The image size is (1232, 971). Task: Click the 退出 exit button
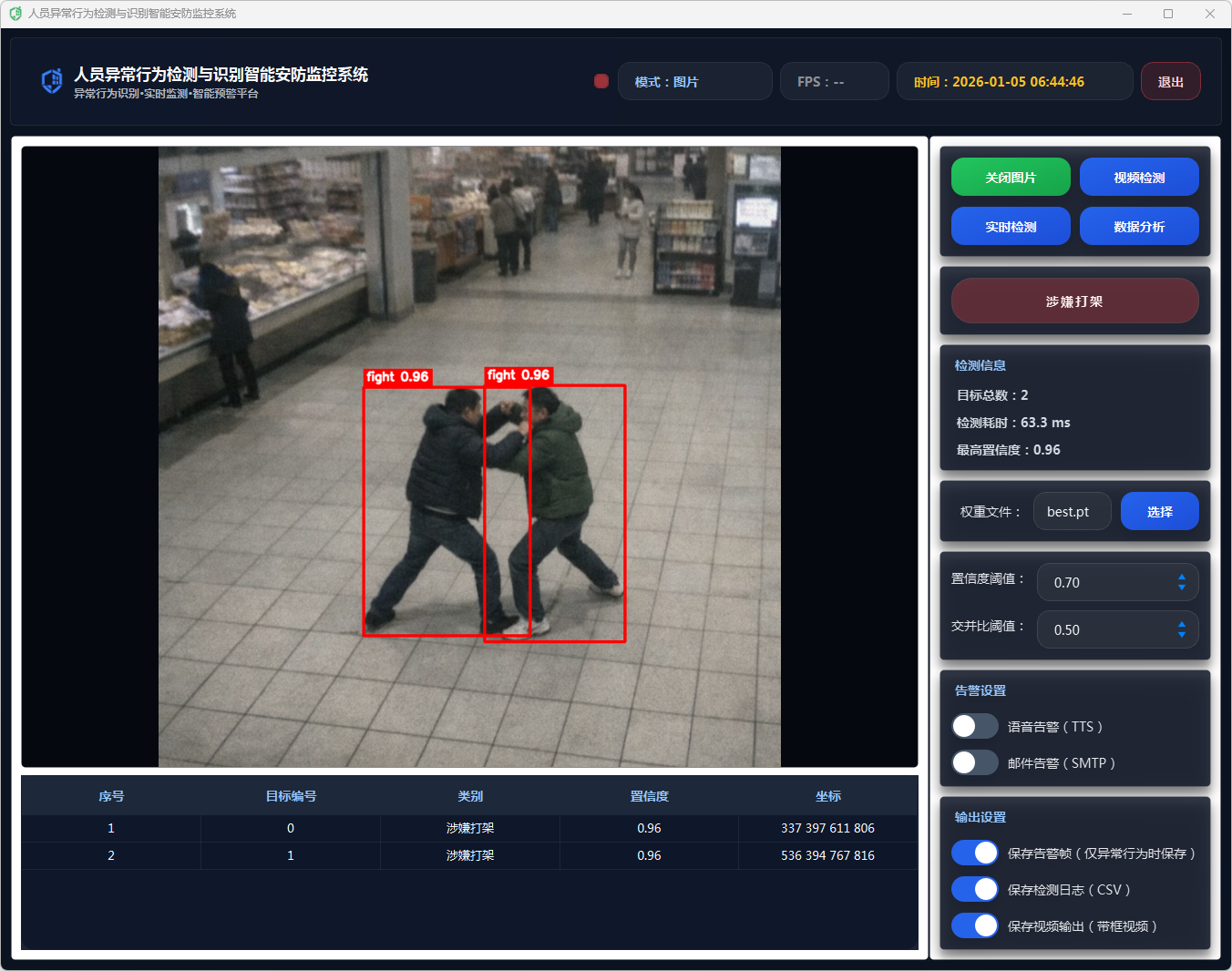point(1170,81)
